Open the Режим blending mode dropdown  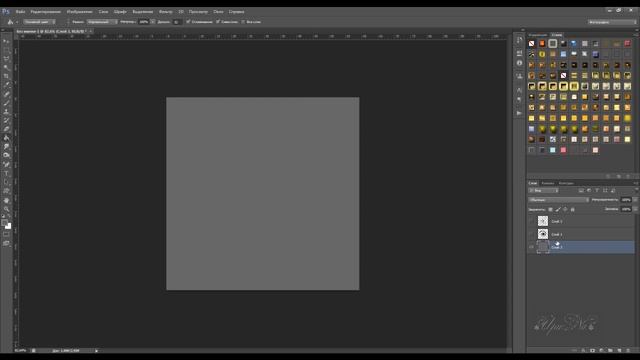[102, 22]
